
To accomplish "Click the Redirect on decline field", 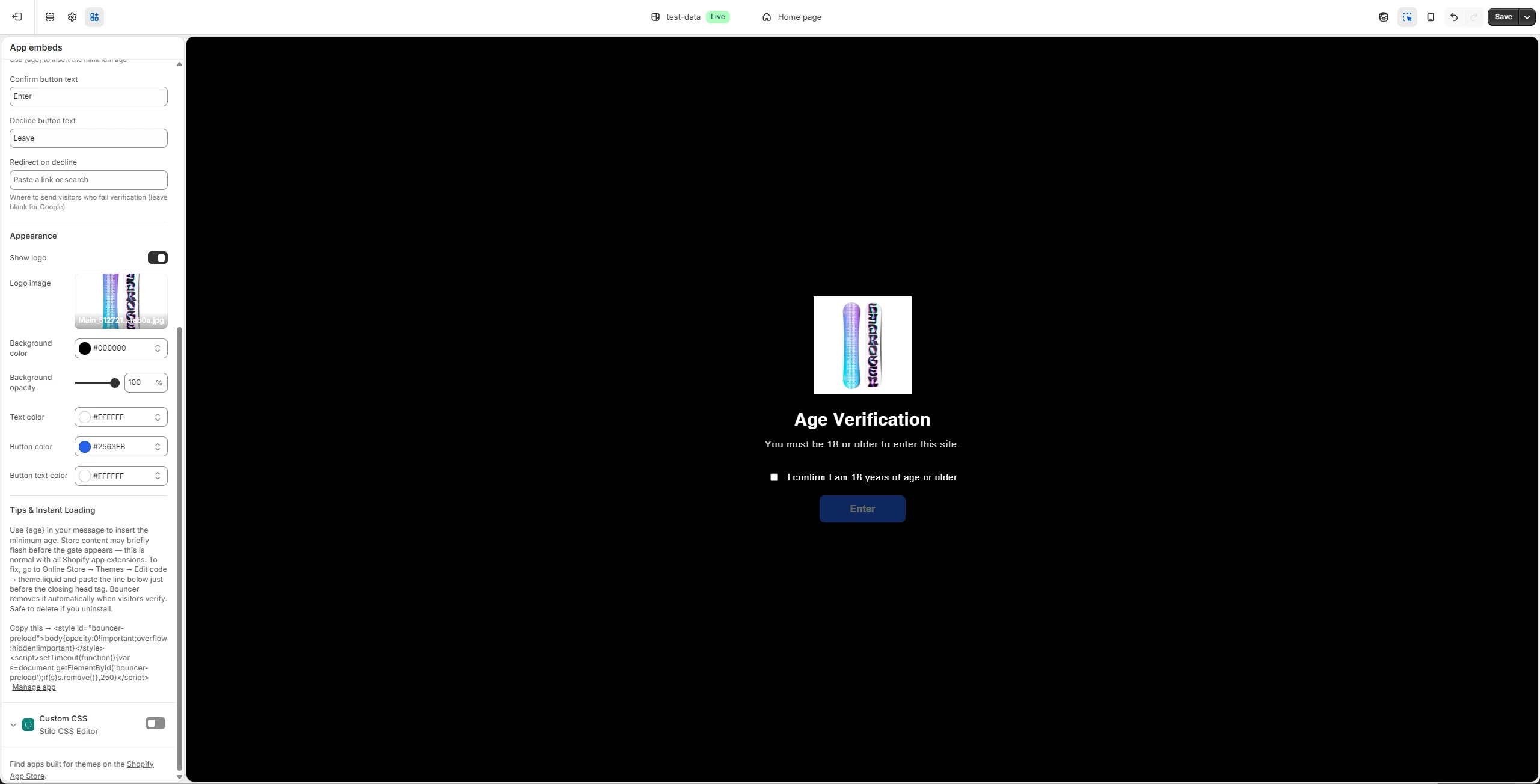I will pos(88,180).
